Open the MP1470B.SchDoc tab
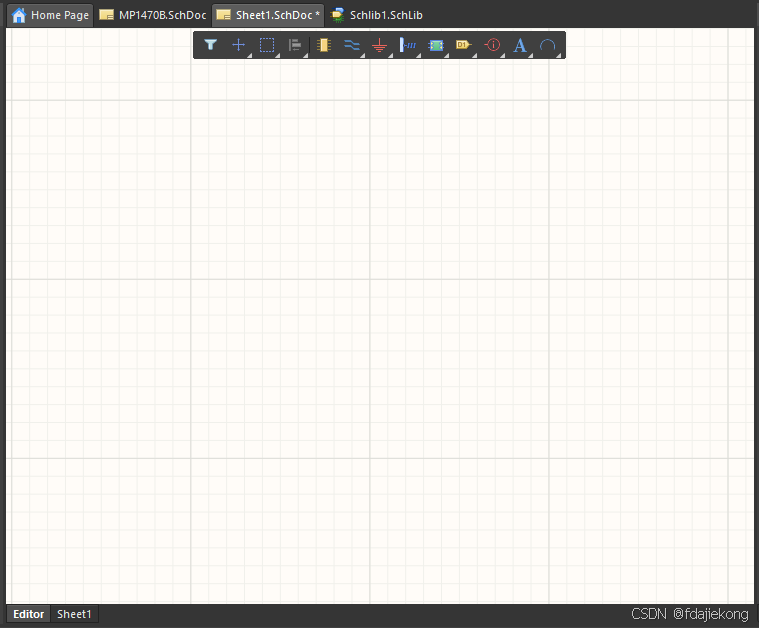 (153, 15)
